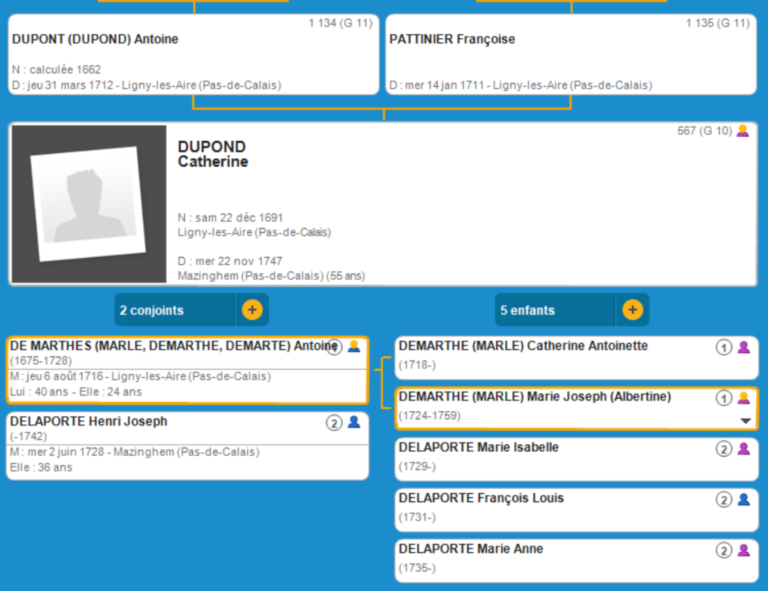Click the plus icon next to 2 conjoints
The image size is (768, 591).
[x=252, y=310]
